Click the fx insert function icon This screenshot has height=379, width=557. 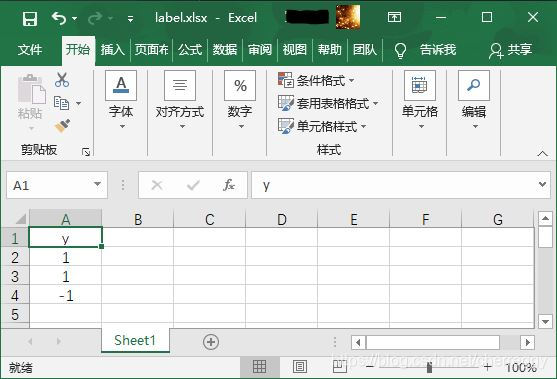pyautogui.click(x=229, y=185)
